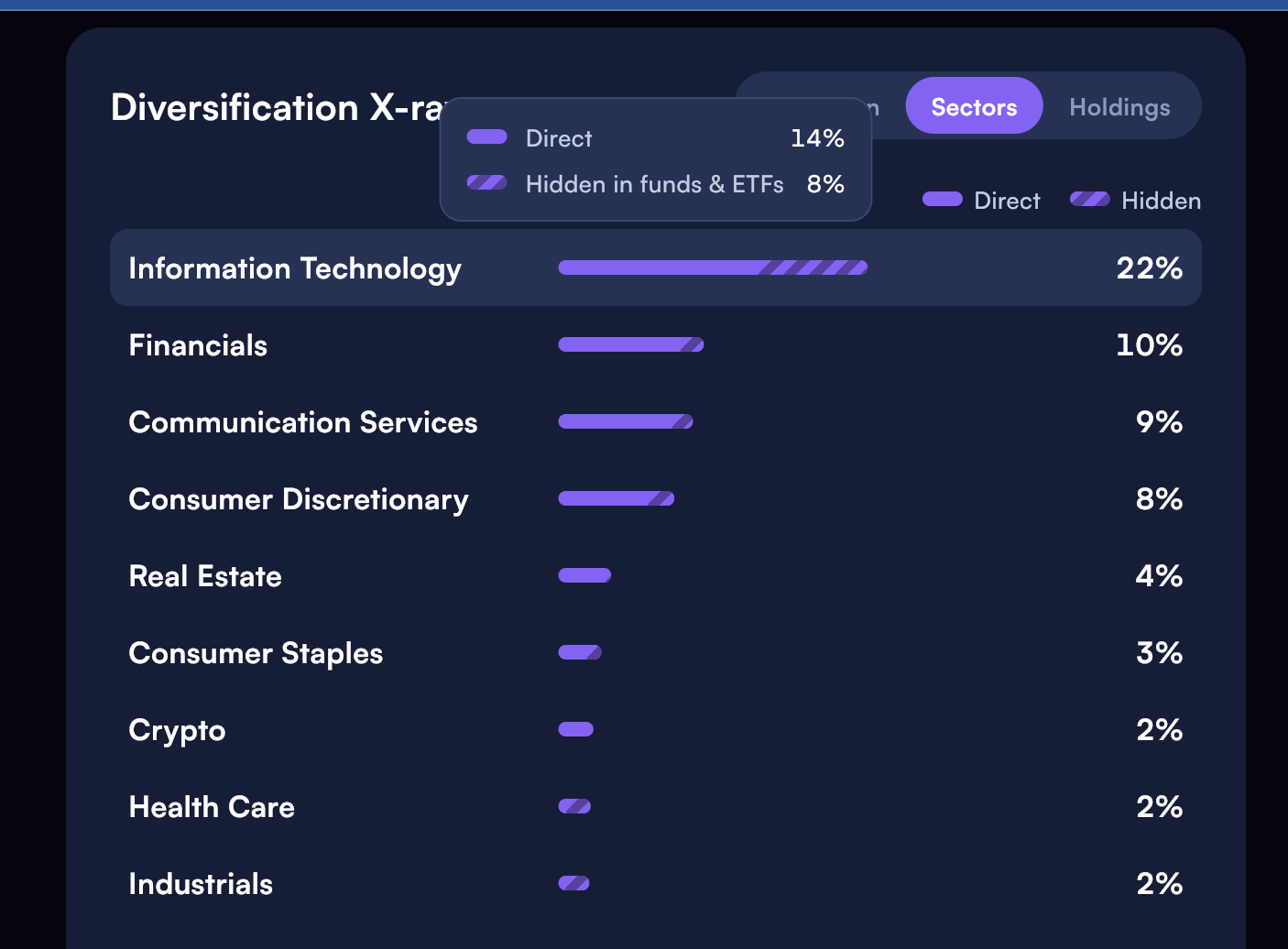Click the Crypto sector label
Viewport: 1288px width, 949px height.
[x=177, y=731]
